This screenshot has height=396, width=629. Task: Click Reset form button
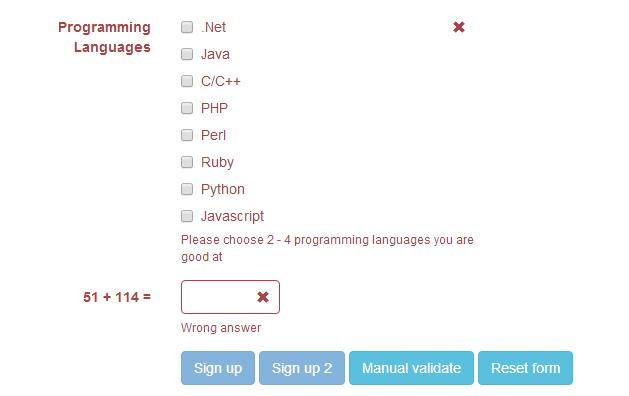tap(526, 368)
